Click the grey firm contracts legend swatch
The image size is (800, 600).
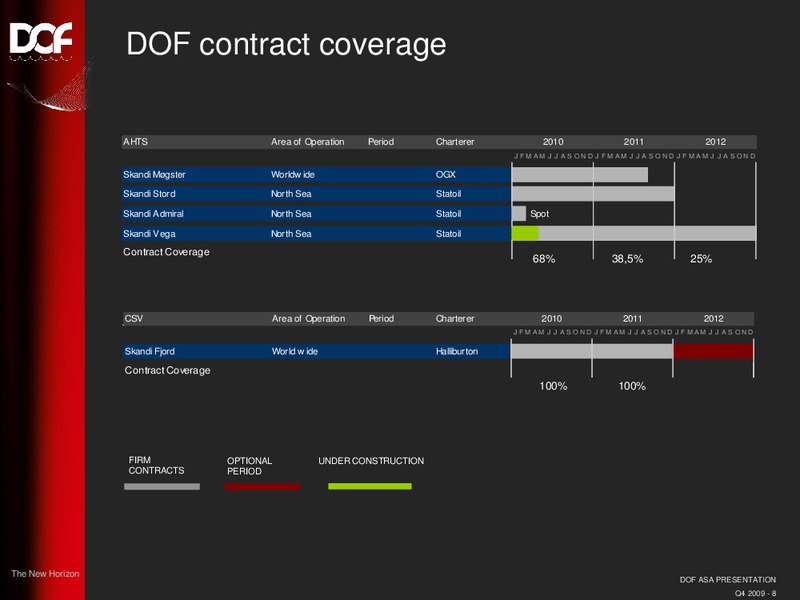162,487
